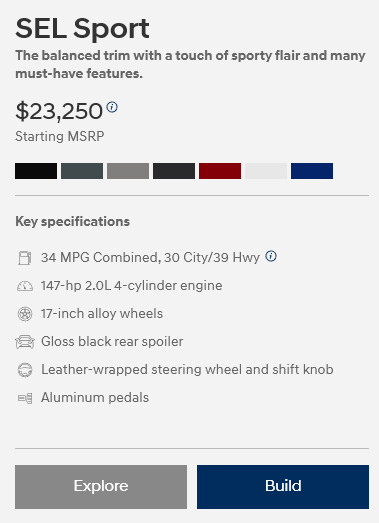
Task: Click the info icon next to $23,250 price
Action: pyautogui.click(x=112, y=107)
